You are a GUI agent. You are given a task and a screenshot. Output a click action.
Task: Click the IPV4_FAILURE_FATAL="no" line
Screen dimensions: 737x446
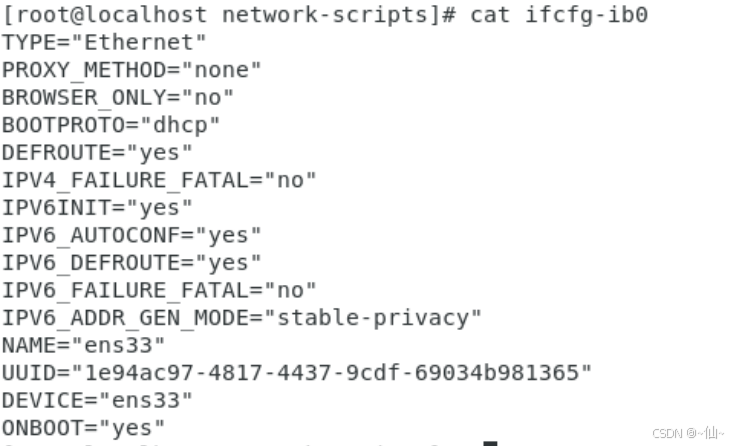click(x=159, y=180)
